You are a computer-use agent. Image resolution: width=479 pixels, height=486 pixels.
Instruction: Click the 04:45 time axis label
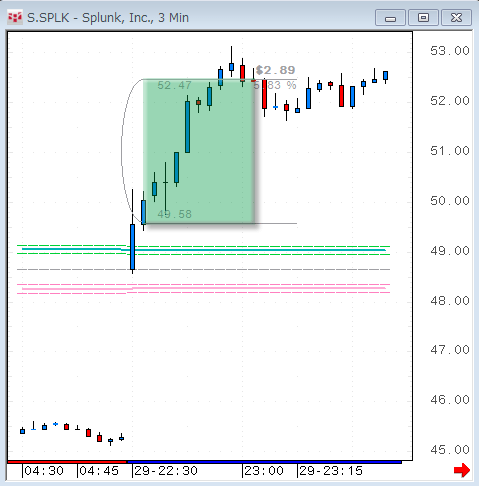pyautogui.click(x=99, y=471)
